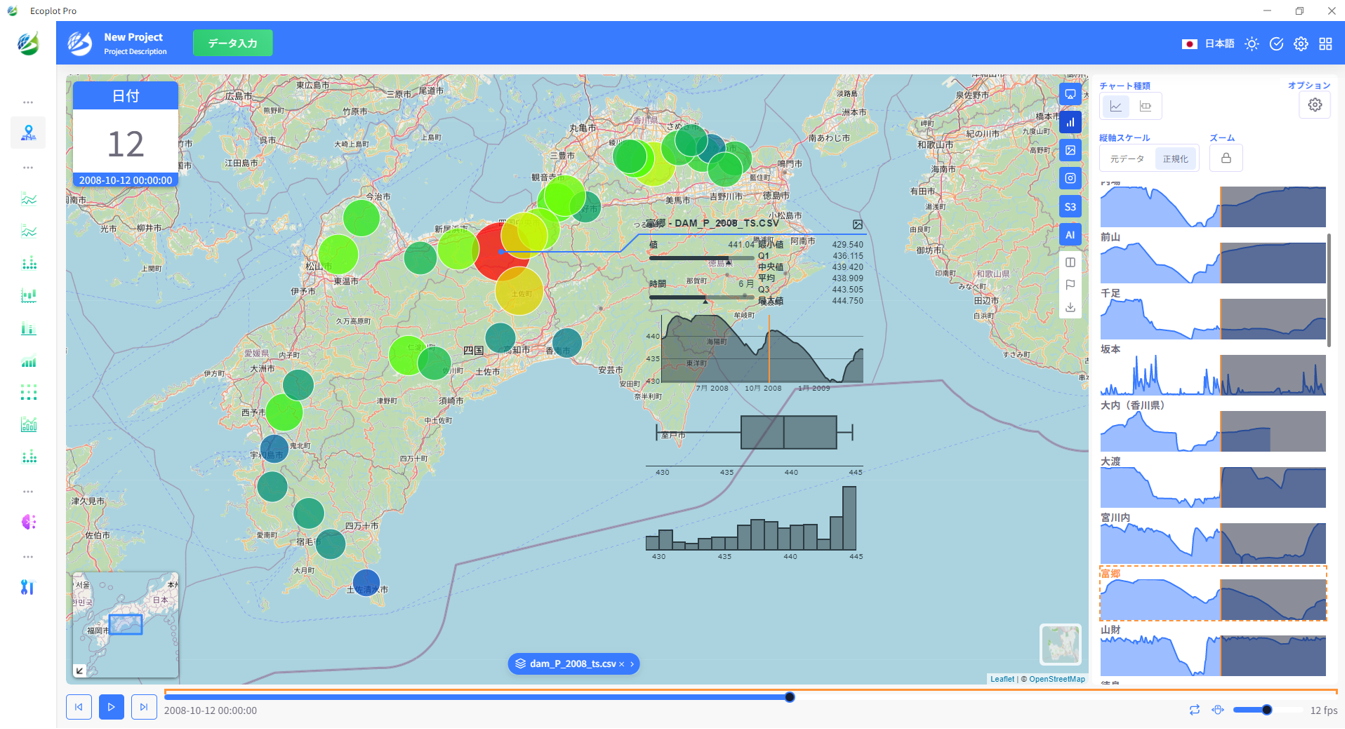Open オプション gear in chart panel
This screenshot has width=1345, height=729.
[x=1315, y=105]
